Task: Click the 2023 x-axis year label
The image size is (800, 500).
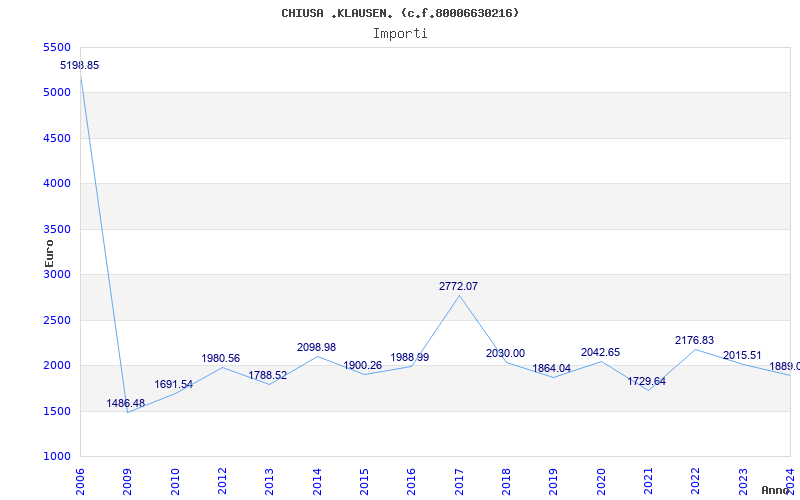Action: pyautogui.click(x=743, y=481)
